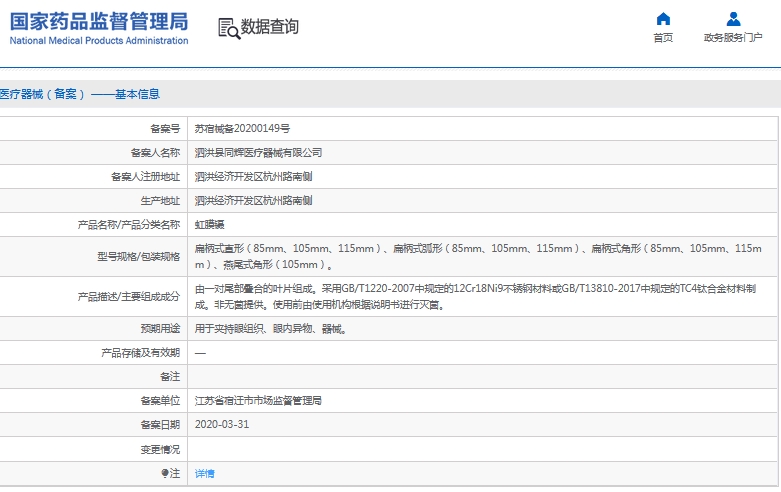
Task: Open the 详情 link in the 注 row
Action: pos(204,474)
